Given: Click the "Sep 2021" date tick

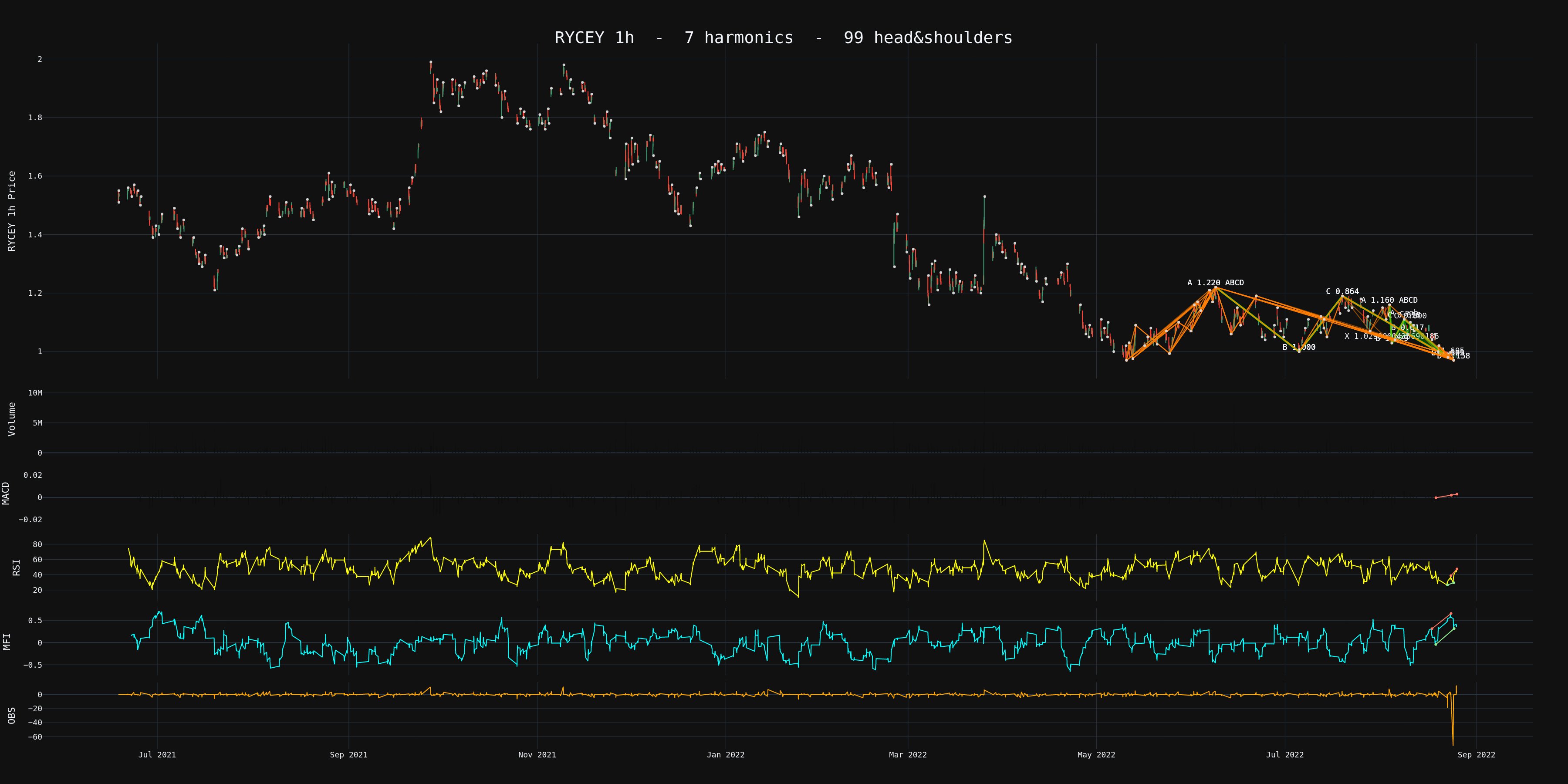Looking at the screenshot, I should 348,755.
